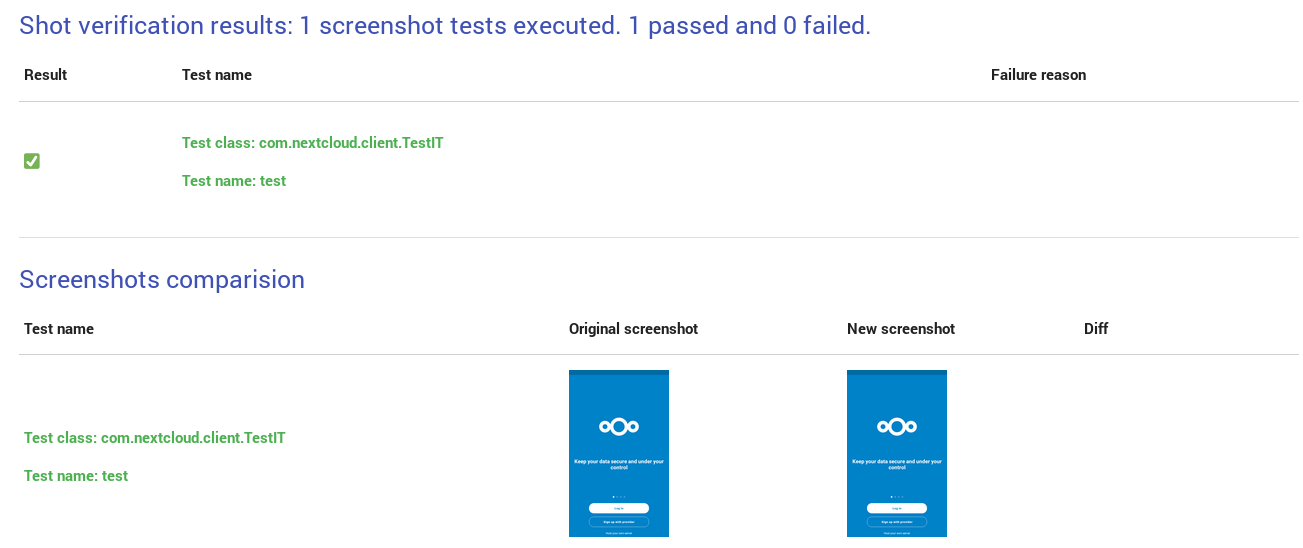Click page indicator dots in new screenshot
1303x548 pixels.
coord(897,497)
